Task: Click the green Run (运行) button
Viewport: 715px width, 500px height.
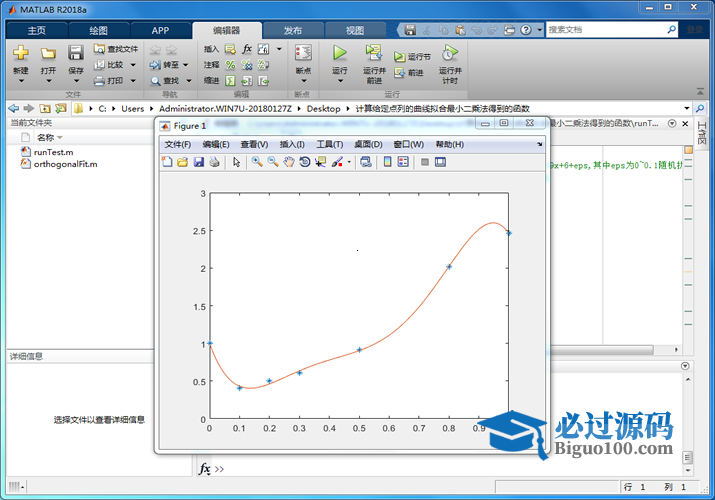Action: (339, 53)
